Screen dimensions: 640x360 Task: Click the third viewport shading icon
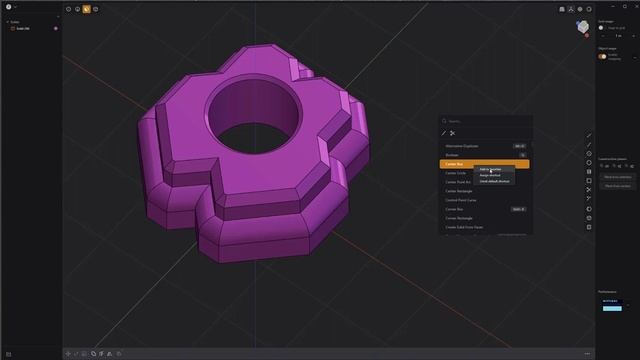tap(580, 9)
